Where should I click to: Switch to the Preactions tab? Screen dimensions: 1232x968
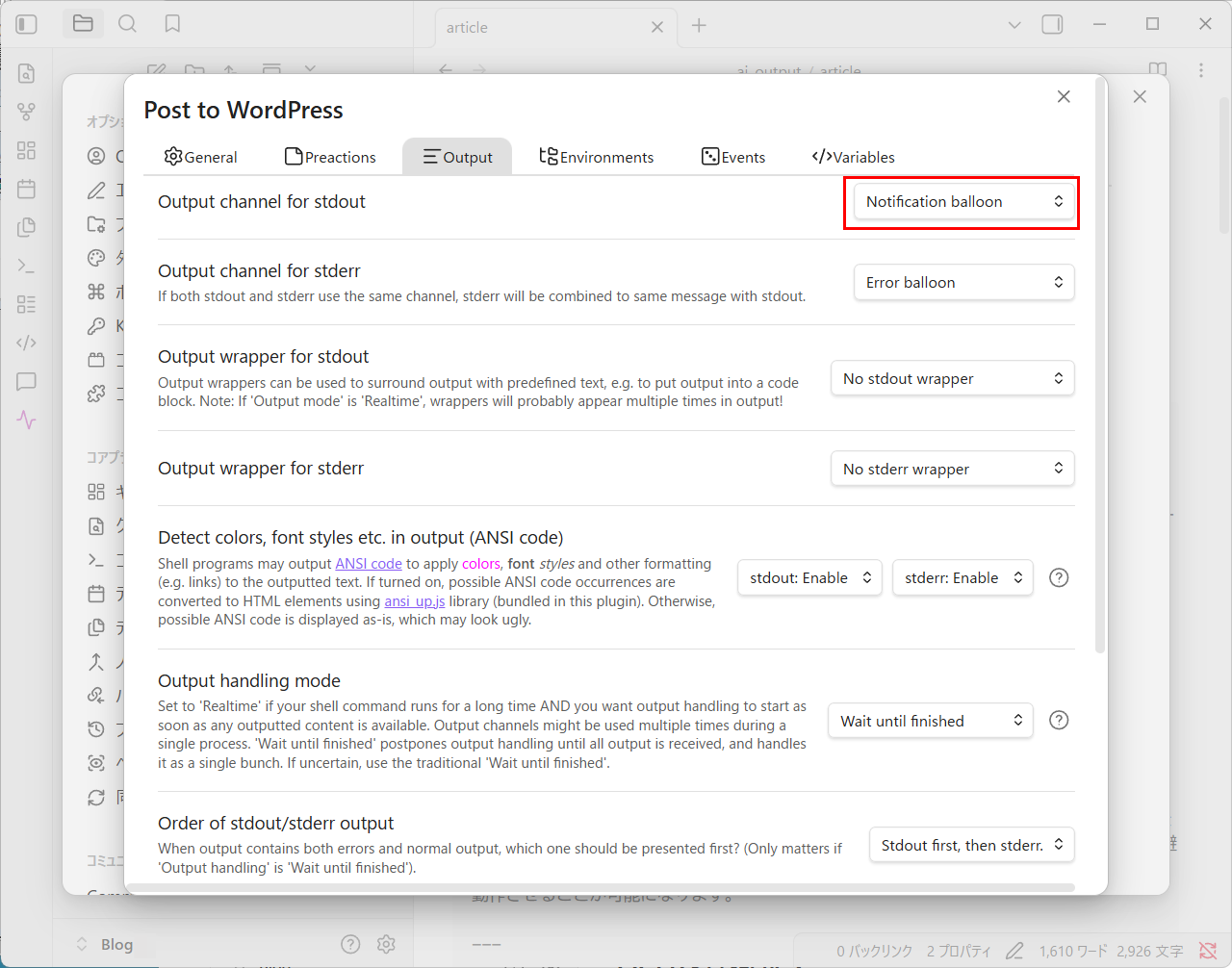coord(330,157)
